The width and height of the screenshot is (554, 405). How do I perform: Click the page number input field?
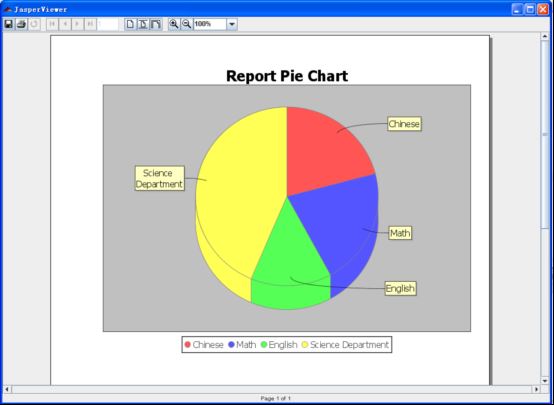tap(107, 24)
